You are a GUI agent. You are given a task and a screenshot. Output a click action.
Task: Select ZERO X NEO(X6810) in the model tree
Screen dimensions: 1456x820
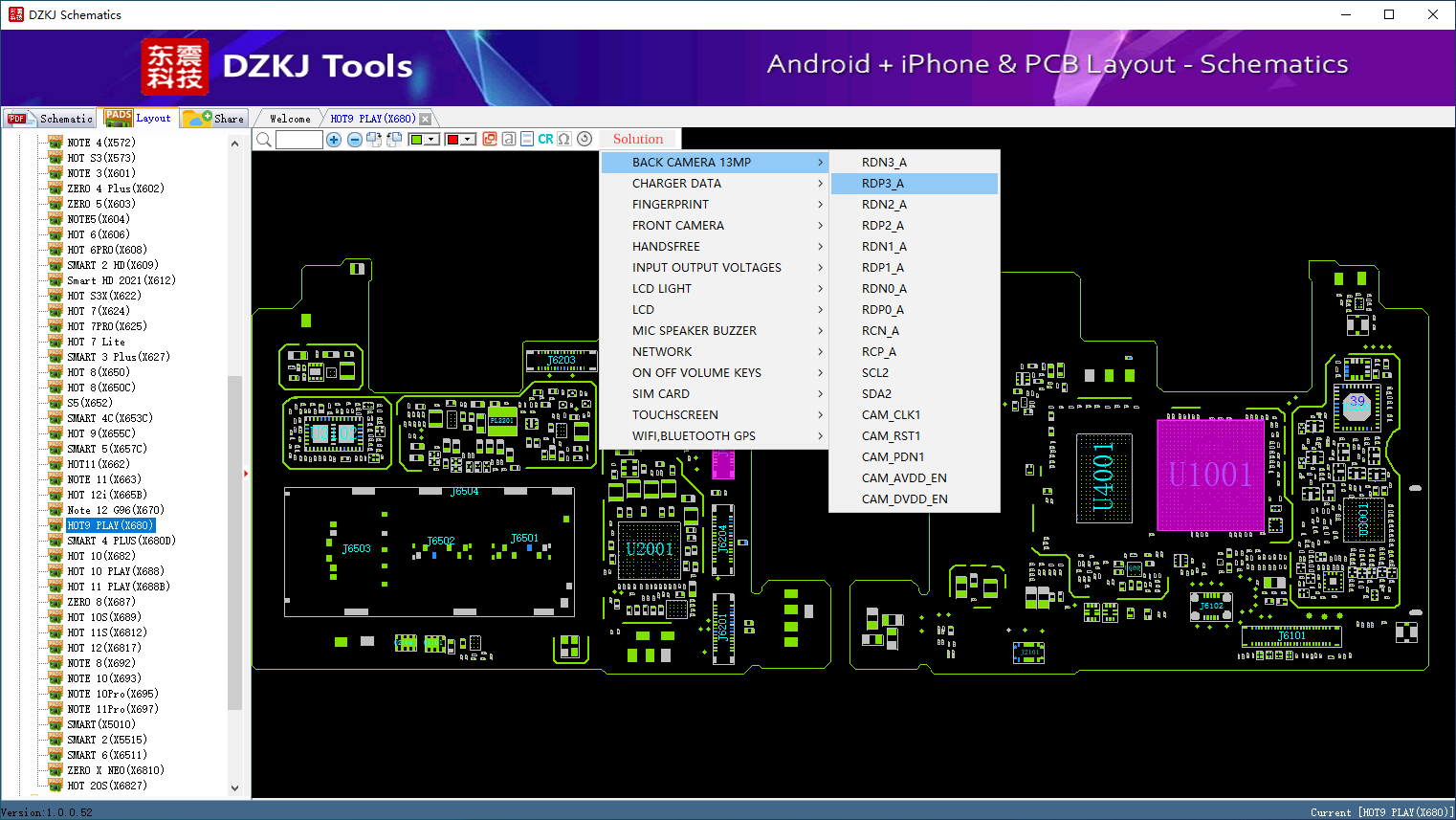pos(116,770)
